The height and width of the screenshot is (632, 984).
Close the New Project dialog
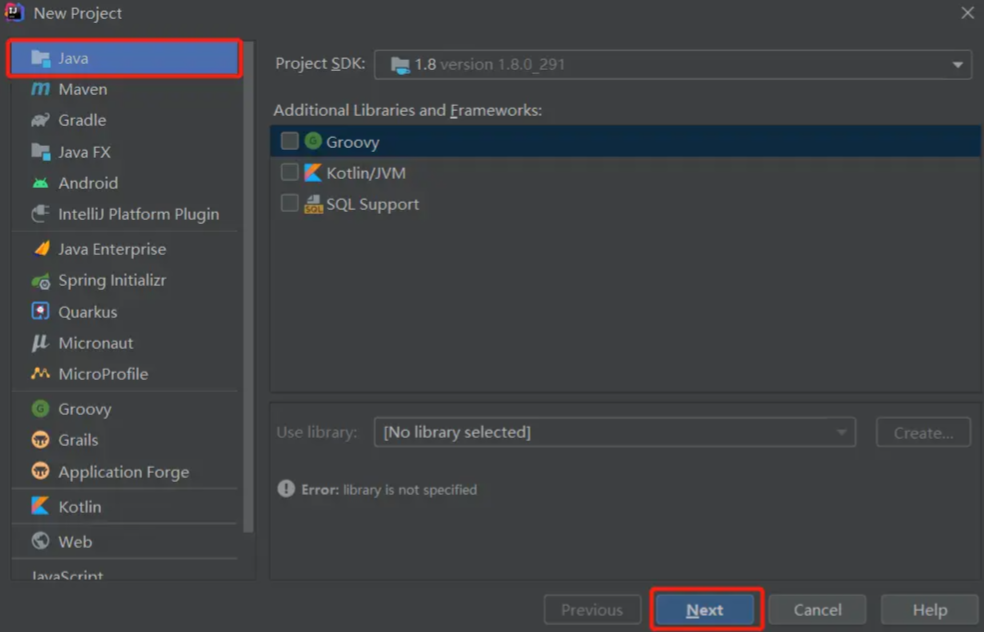point(967,13)
